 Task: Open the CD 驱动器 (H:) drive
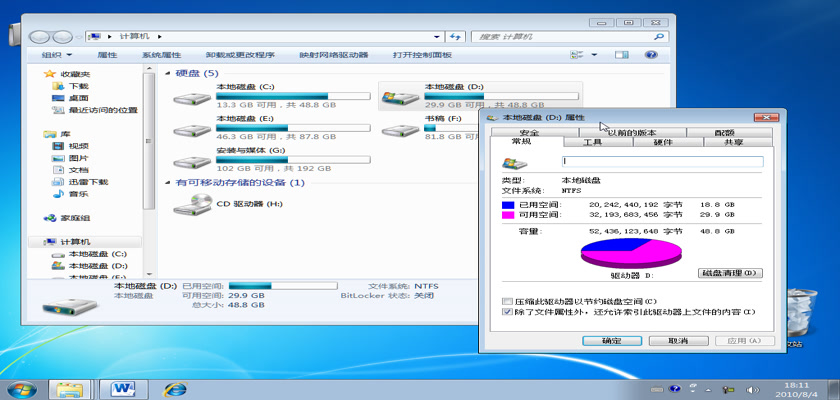click(x=190, y=204)
